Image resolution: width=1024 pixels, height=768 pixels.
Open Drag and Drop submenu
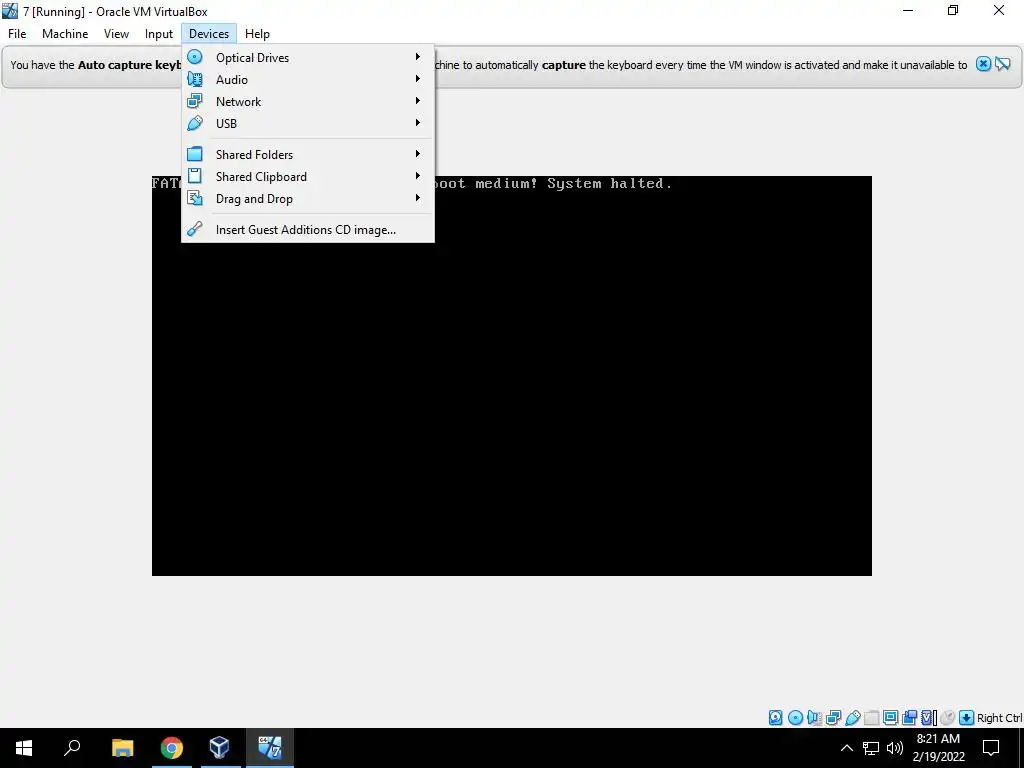[308, 199]
